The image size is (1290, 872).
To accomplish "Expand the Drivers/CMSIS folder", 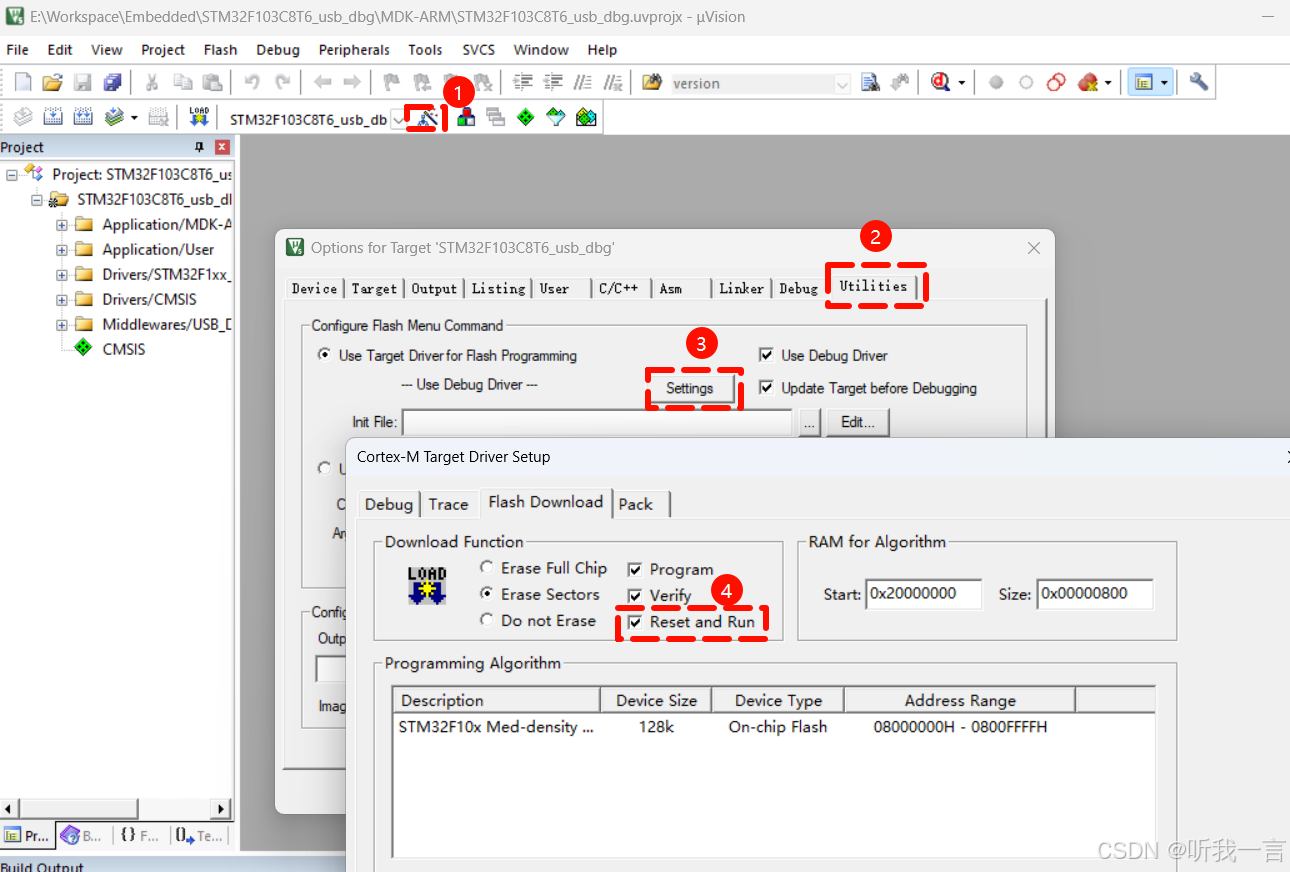I will tap(62, 300).
